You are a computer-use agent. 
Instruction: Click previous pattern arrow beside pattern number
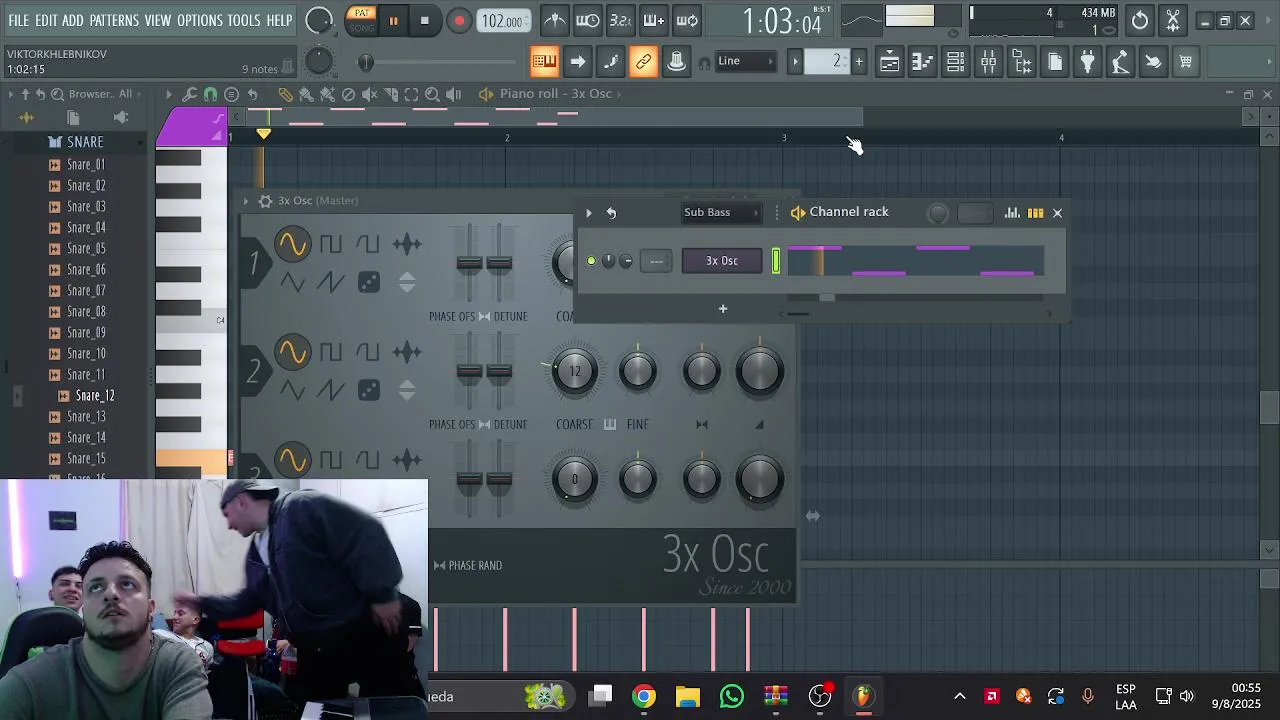coord(796,62)
